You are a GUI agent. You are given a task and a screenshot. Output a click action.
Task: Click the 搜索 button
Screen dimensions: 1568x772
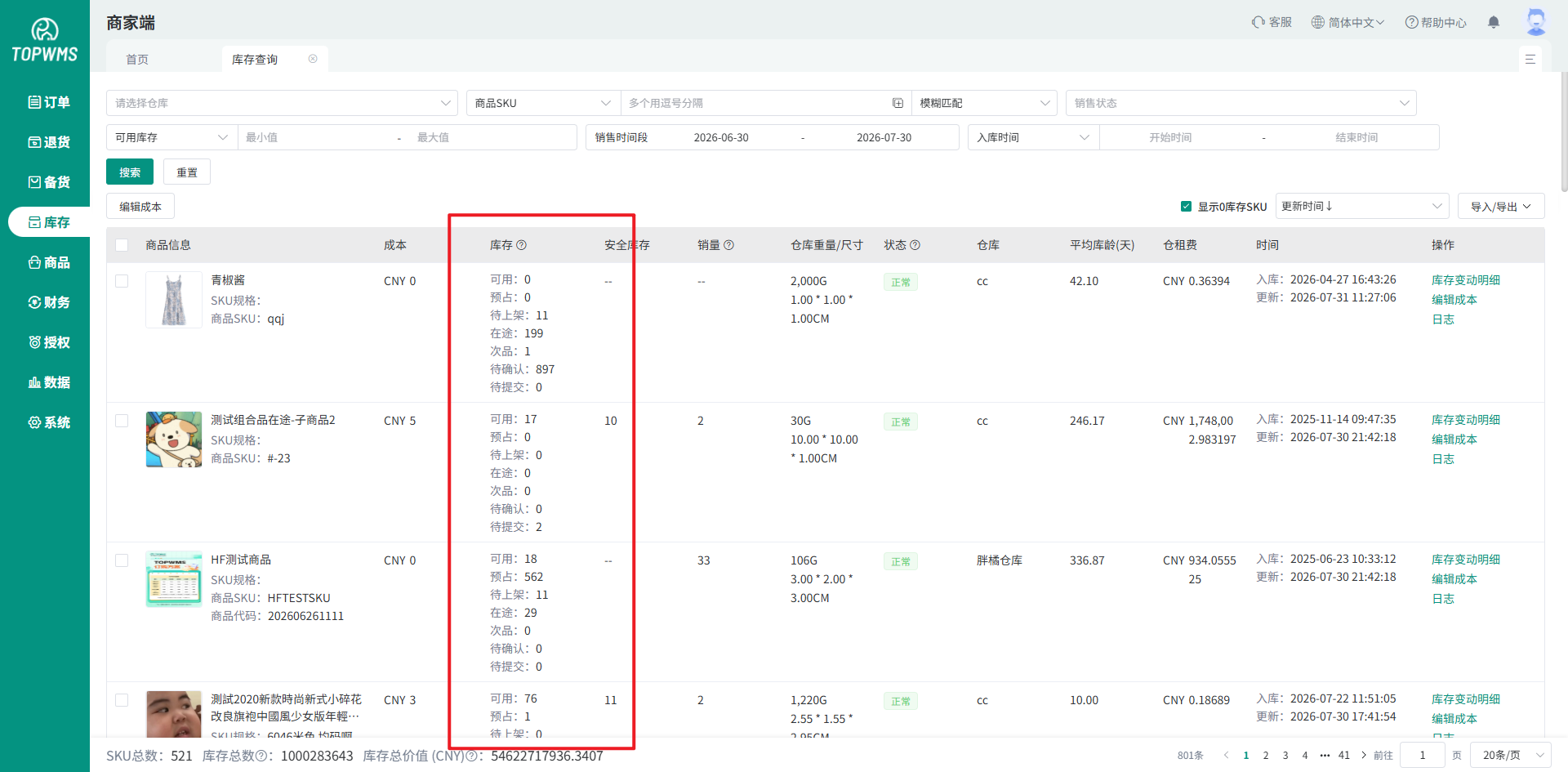click(130, 172)
